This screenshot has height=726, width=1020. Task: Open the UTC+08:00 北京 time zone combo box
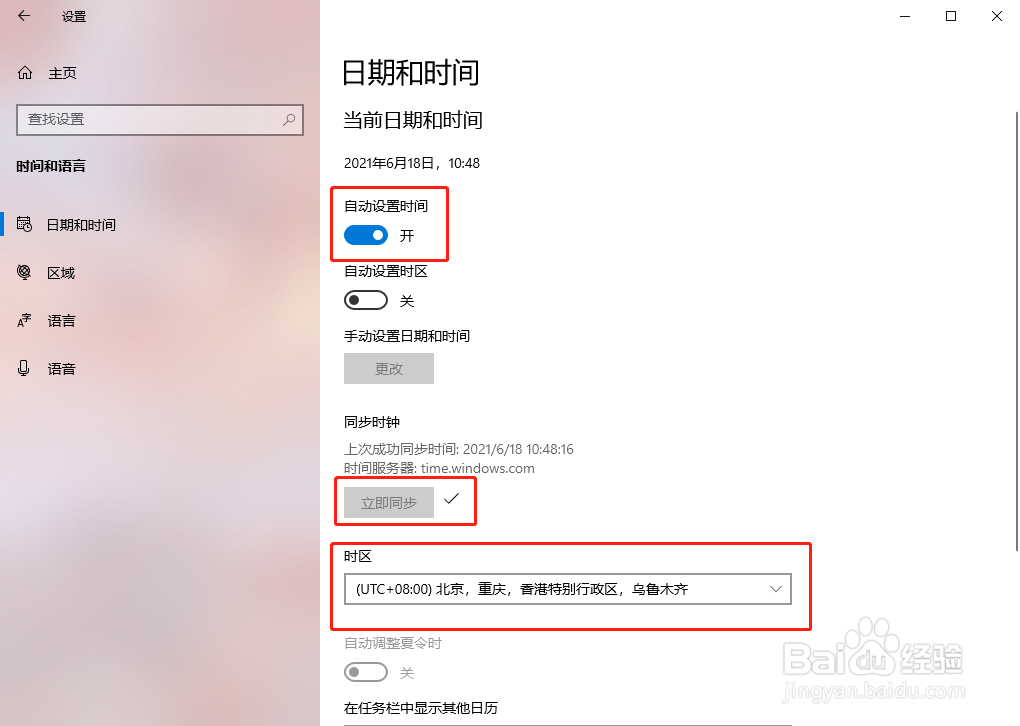[x=568, y=589]
